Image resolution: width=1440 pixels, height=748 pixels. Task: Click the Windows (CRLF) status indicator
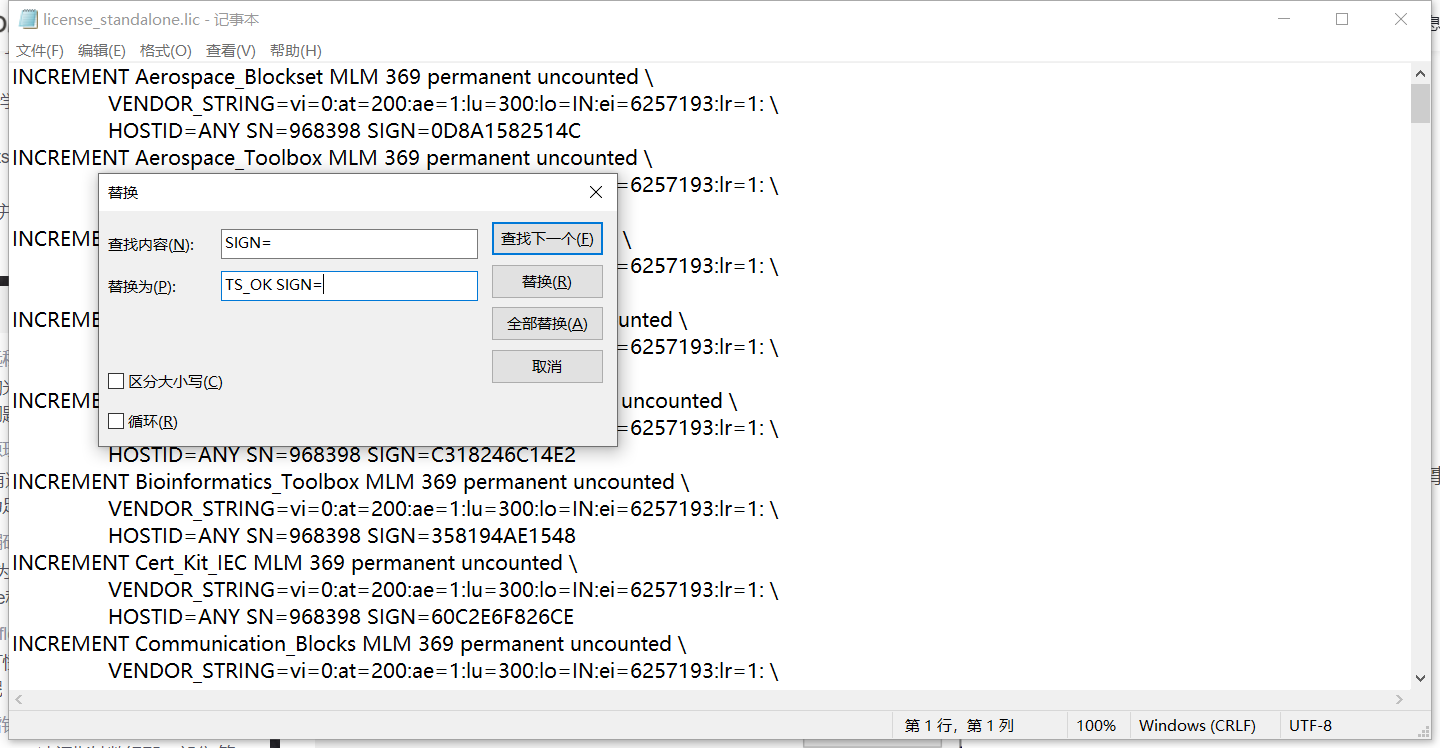1200,725
